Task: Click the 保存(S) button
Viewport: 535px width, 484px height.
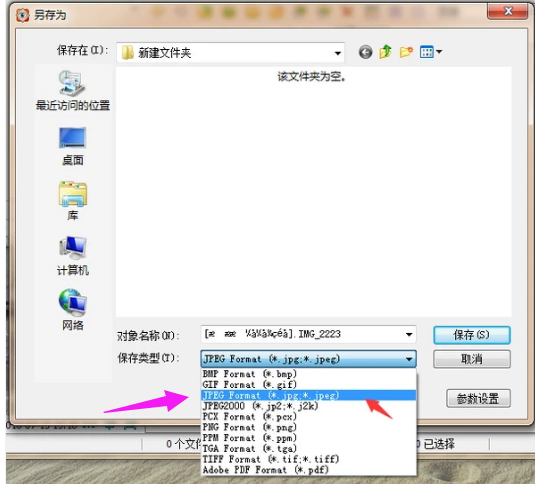Action: point(472,335)
